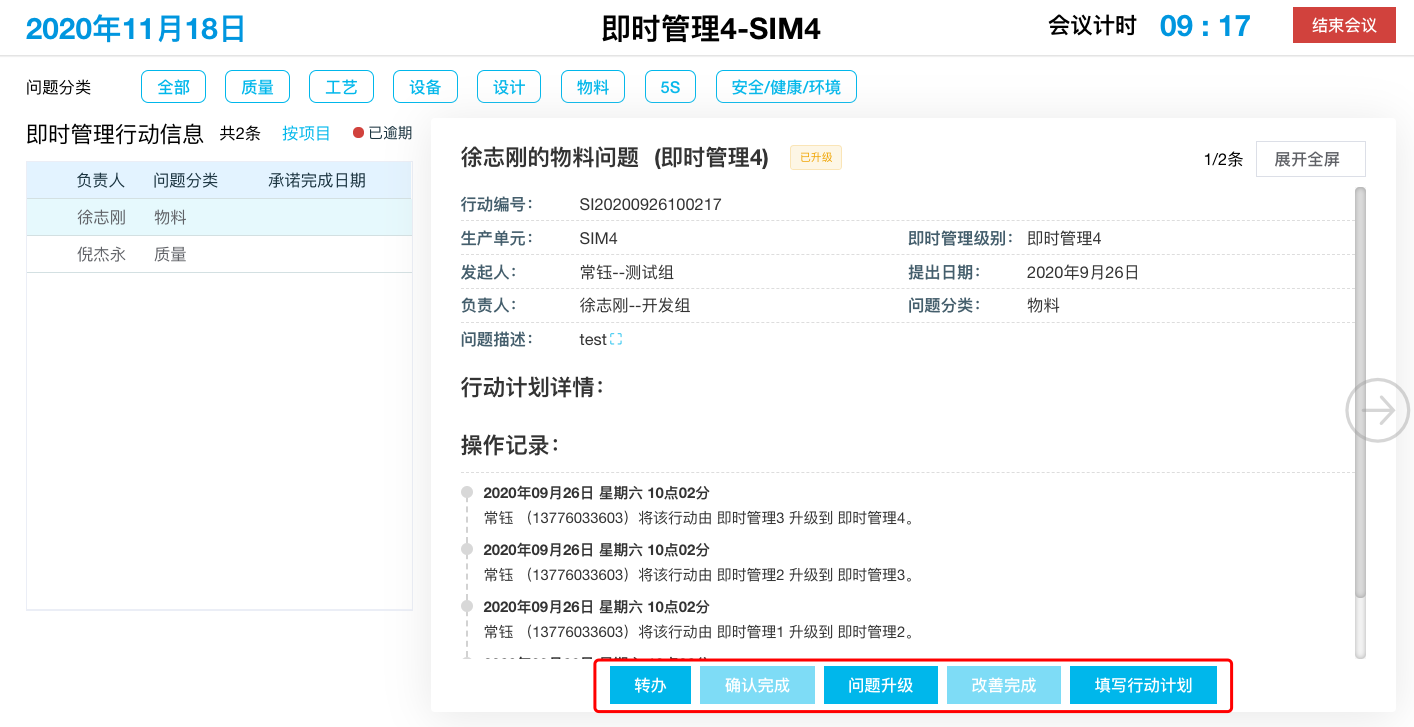
Task: Click the 转办 transfer button
Action: coord(650,685)
